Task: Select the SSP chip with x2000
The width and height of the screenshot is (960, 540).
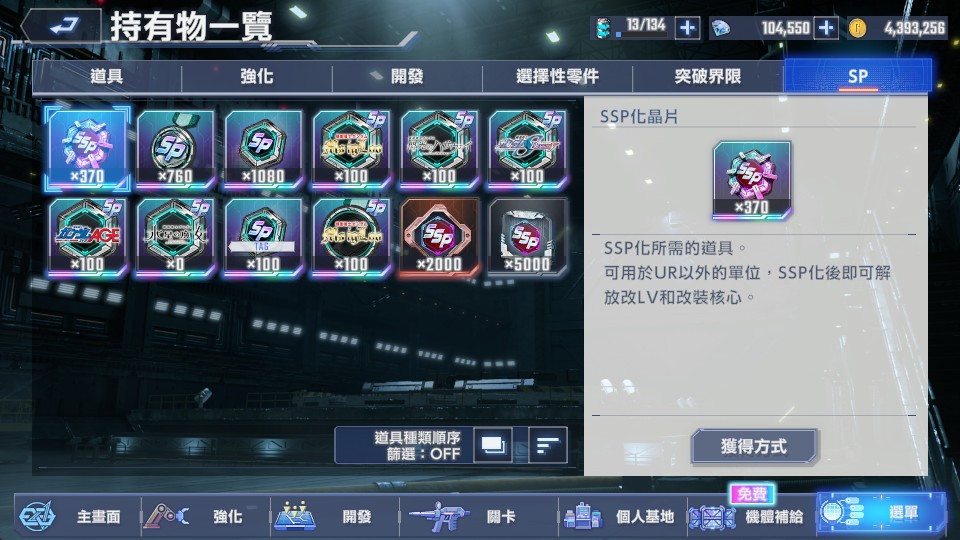Action: pyautogui.click(x=440, y=237)
